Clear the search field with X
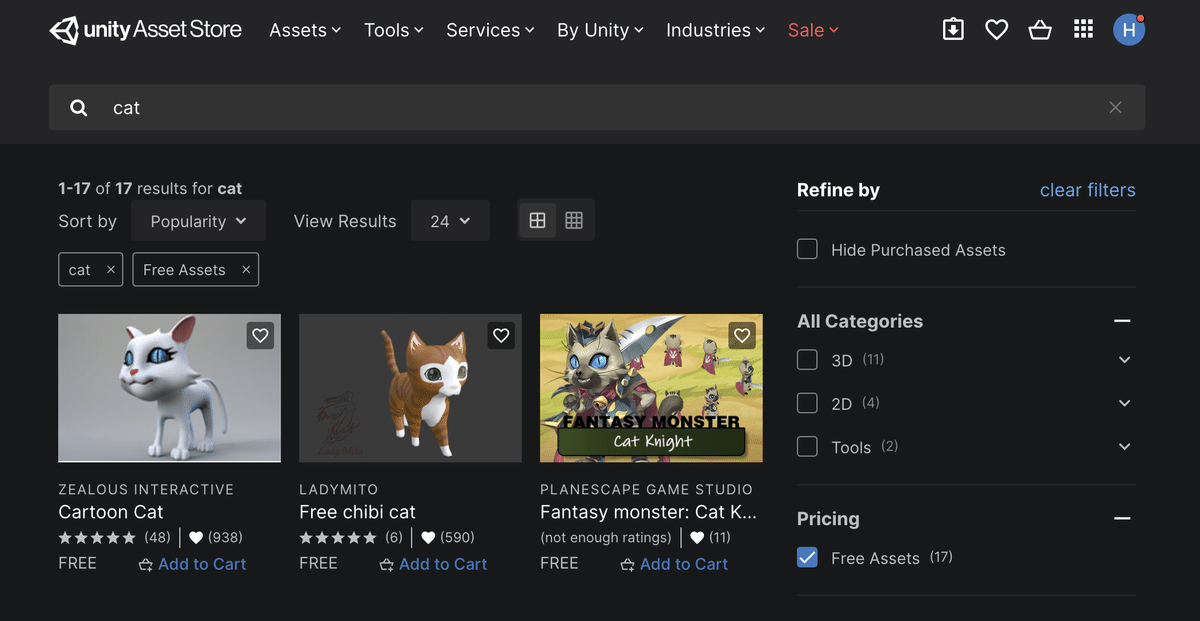The height and width of the screenshot is (621, 1200). coord(1116,108)
